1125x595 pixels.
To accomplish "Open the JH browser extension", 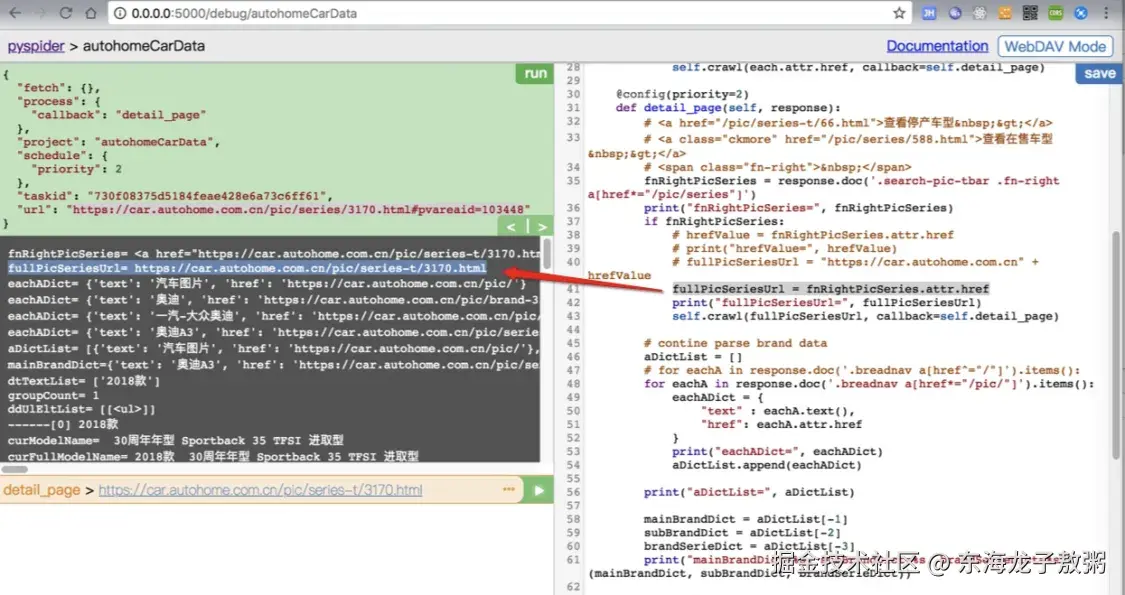I will [x=929, y=13].
